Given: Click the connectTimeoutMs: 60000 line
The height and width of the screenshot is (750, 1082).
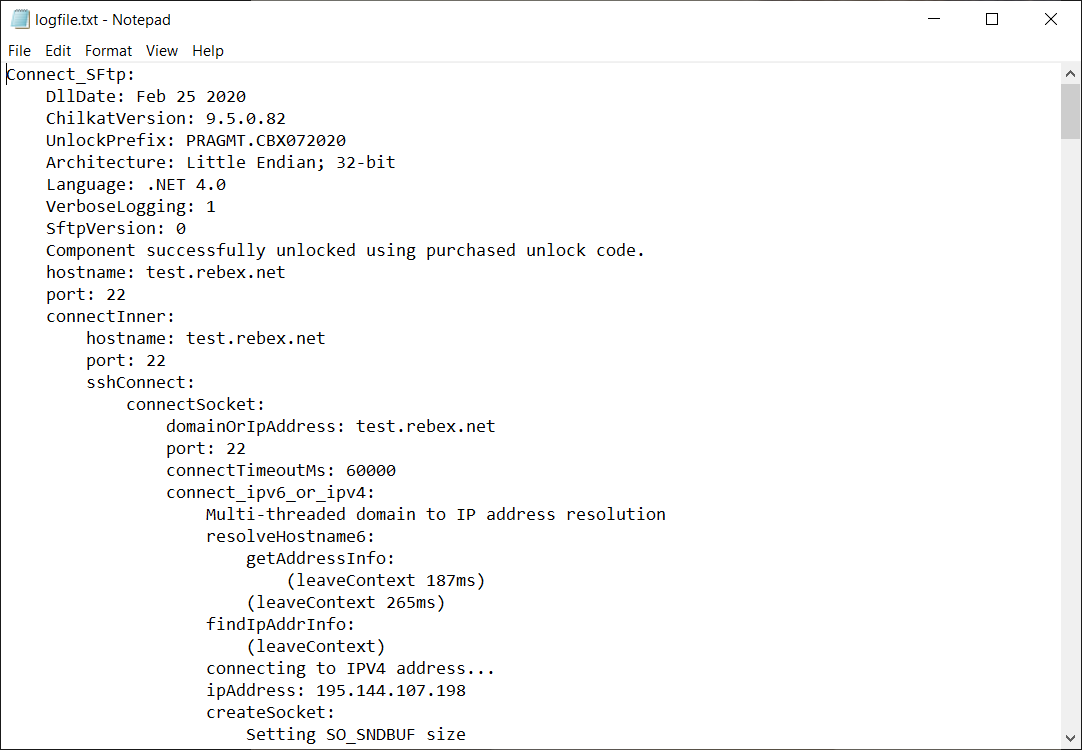Looking at the screenshot, I should click(x=280, y=470).
